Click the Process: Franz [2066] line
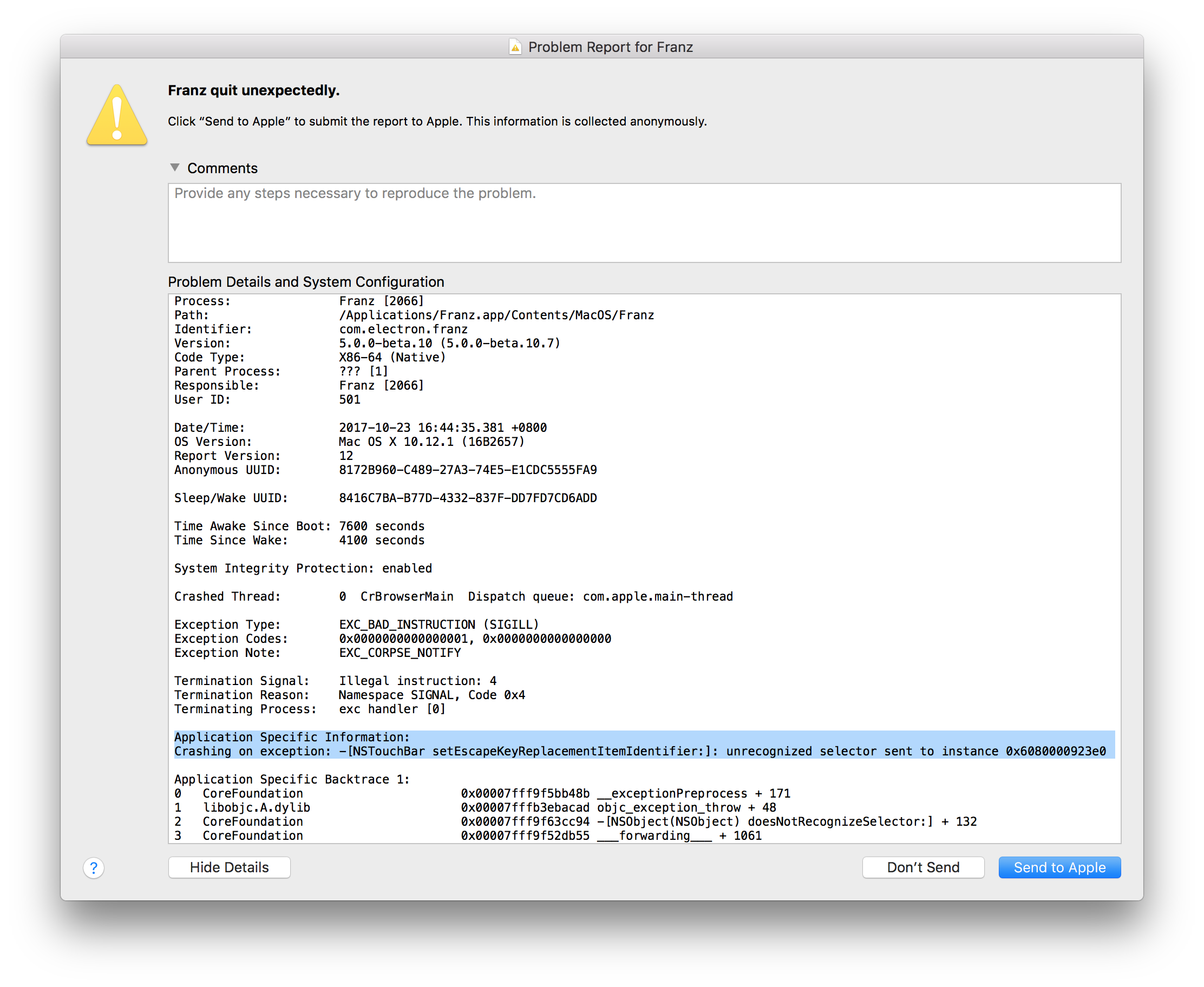The width and height of the screenshot is (1204, 987). pos(299,301)
